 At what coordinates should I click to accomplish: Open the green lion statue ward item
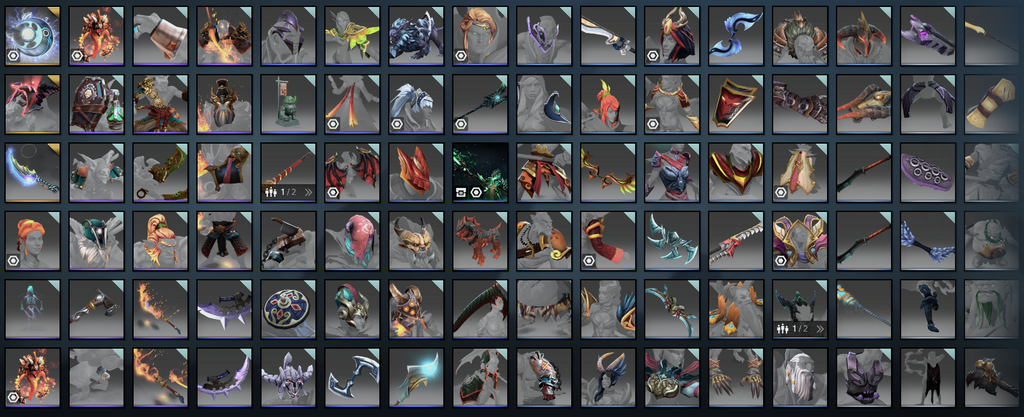[x=289, y=104]
